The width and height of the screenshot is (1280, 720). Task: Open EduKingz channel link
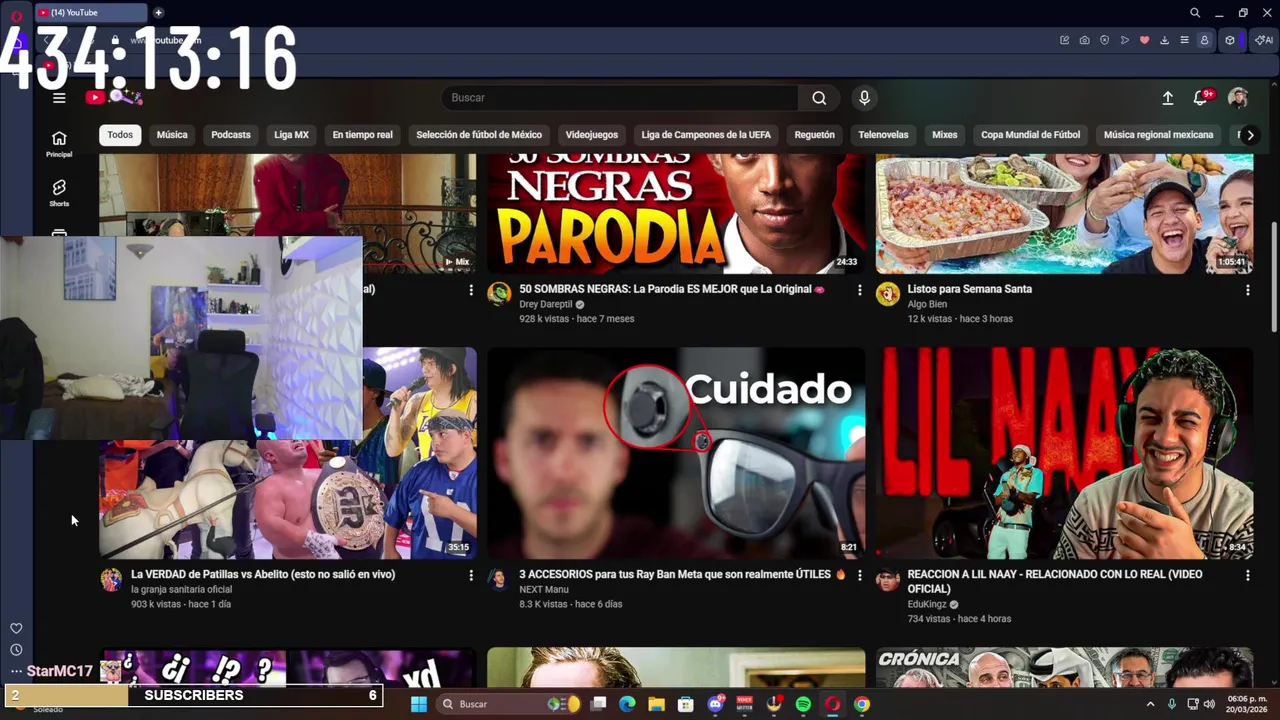(x=927, y=604)
